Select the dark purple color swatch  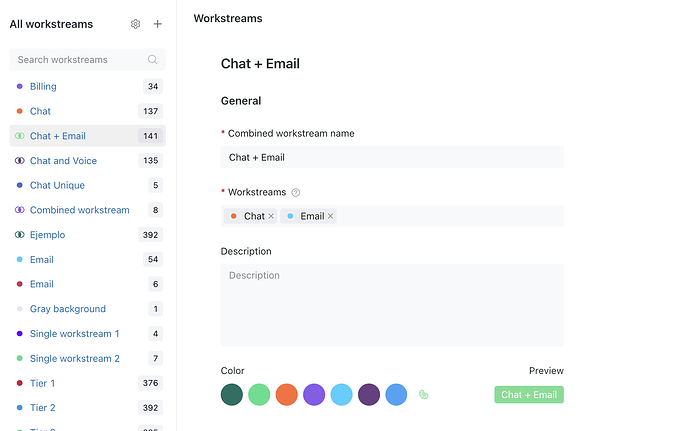click(x=369, y=395)
